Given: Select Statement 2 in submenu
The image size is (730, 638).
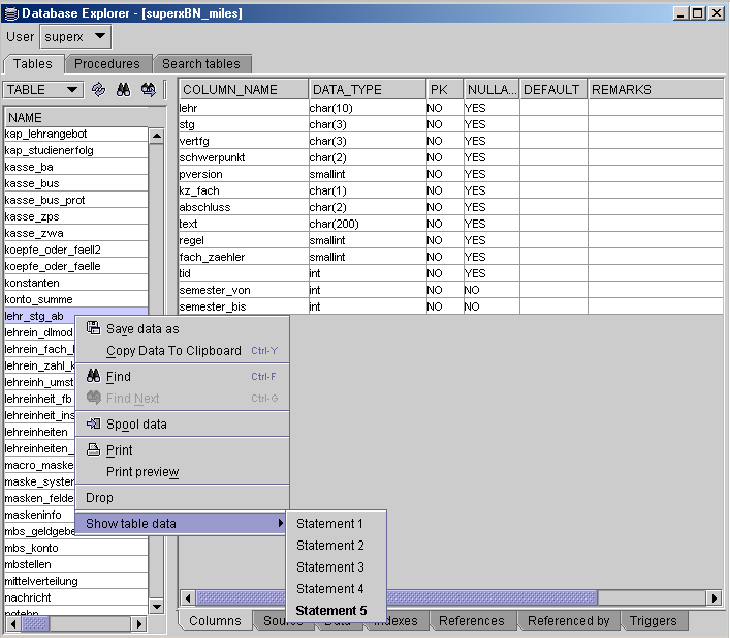Looking at the screenshot, I should (336, 545).
